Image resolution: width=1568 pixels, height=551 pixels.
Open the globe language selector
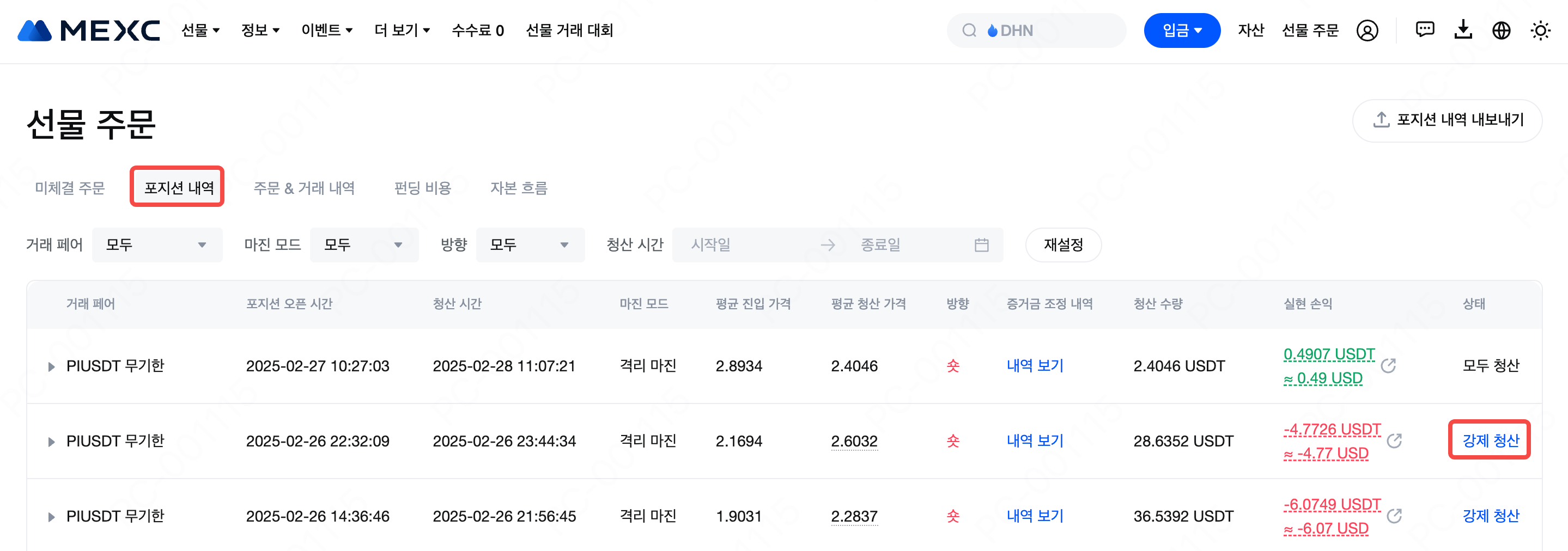pos(1501,30)
